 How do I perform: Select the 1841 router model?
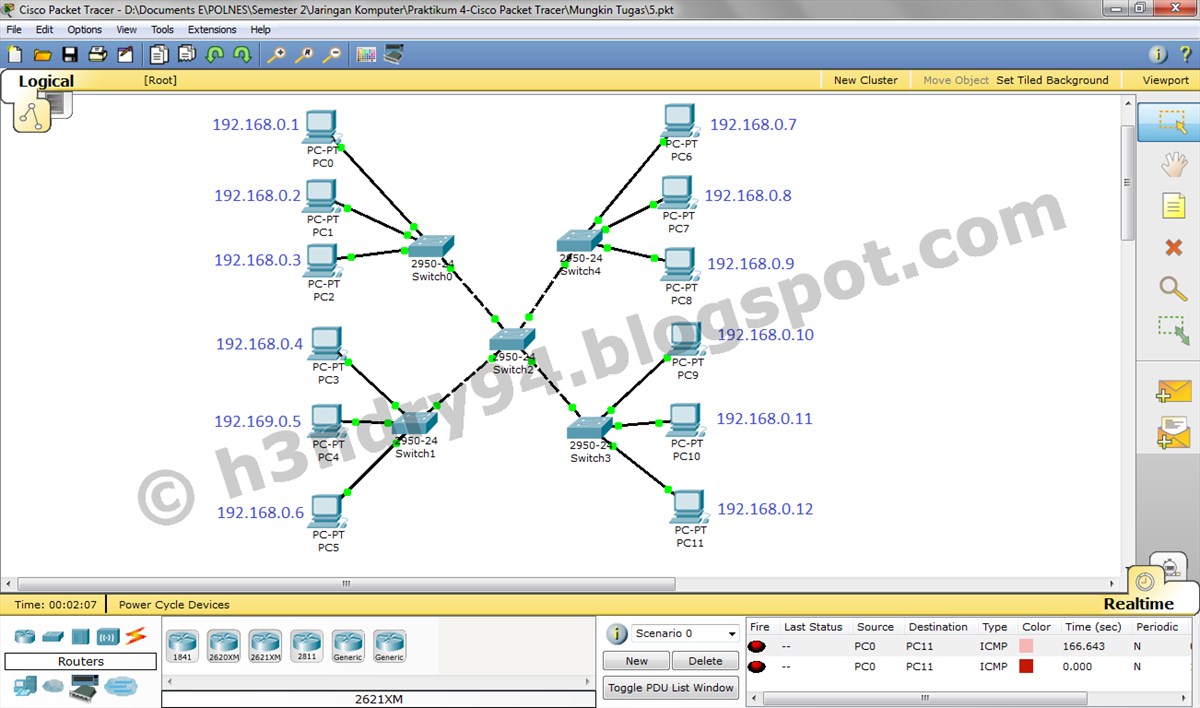pos(181,645)
